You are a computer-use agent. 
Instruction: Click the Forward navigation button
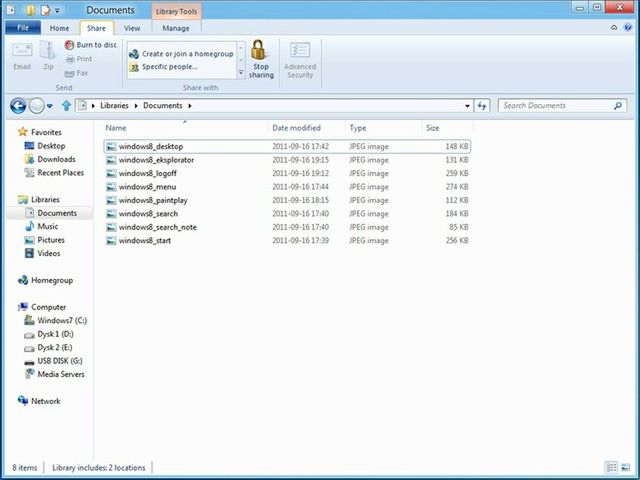point(36,106)
